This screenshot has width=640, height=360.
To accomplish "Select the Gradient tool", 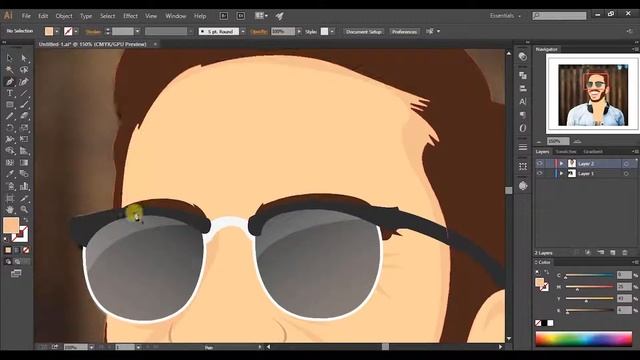I will point(24,162).
